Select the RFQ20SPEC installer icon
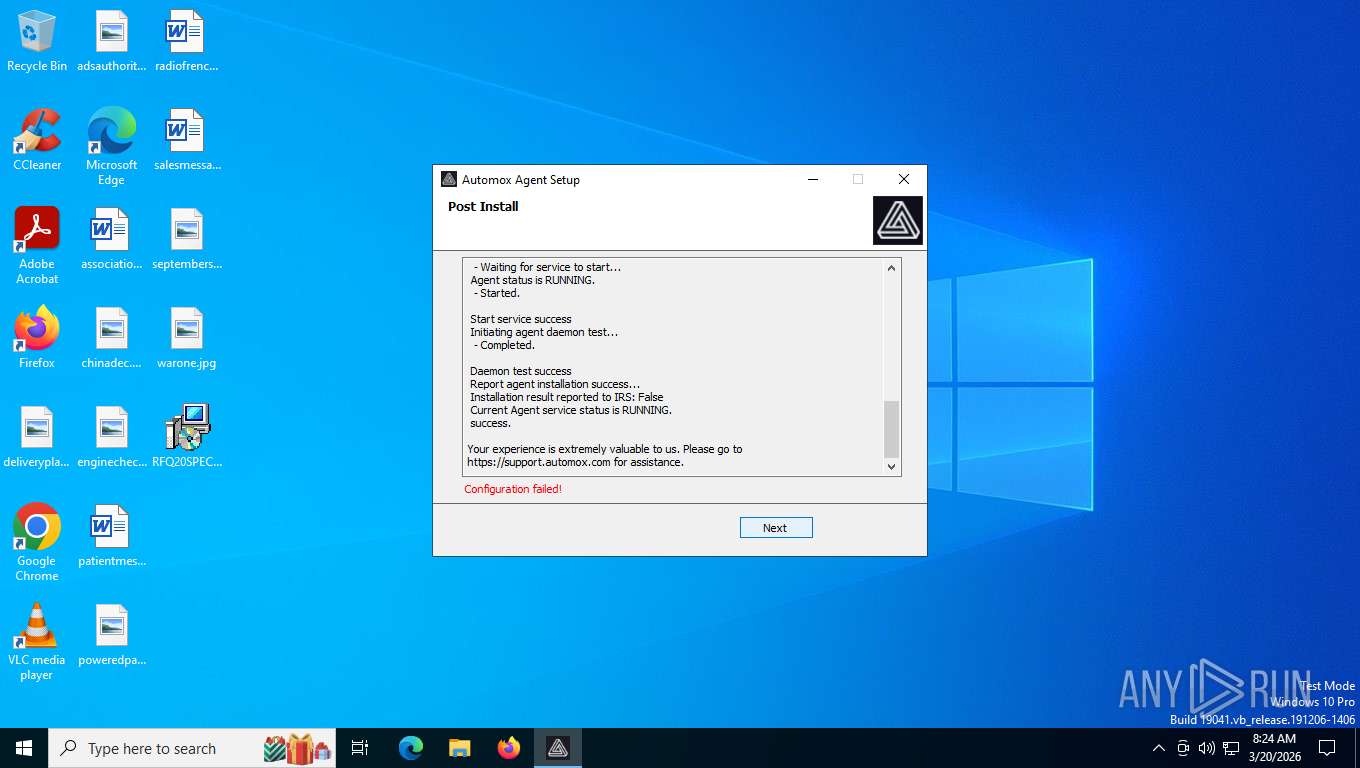The image size is (1360, 768). (186, 437)
